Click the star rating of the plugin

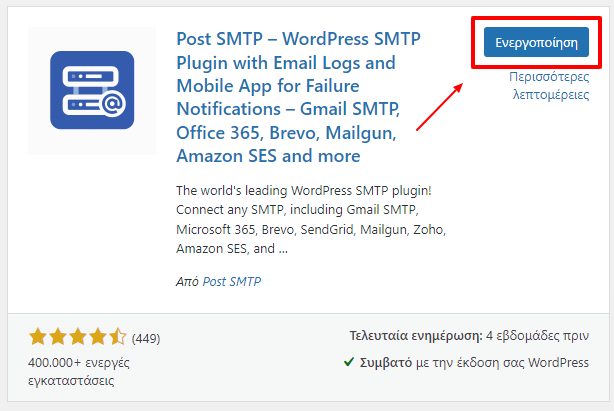pos(78,337)
